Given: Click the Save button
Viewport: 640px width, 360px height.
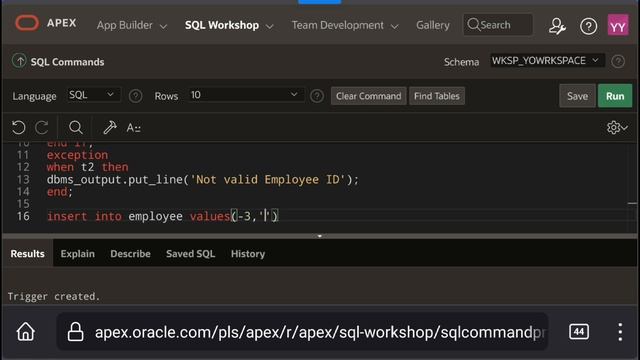Looking at the screenshot, I should click(x=577, y=96).
